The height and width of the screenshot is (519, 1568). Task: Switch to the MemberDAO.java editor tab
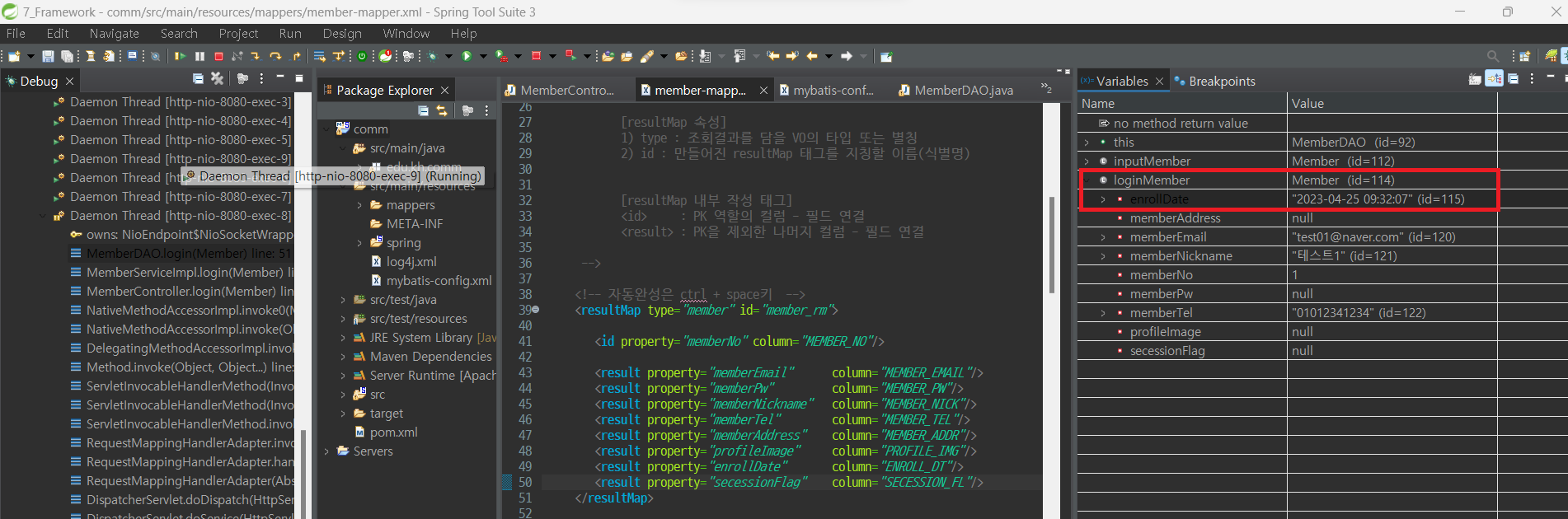955,90
